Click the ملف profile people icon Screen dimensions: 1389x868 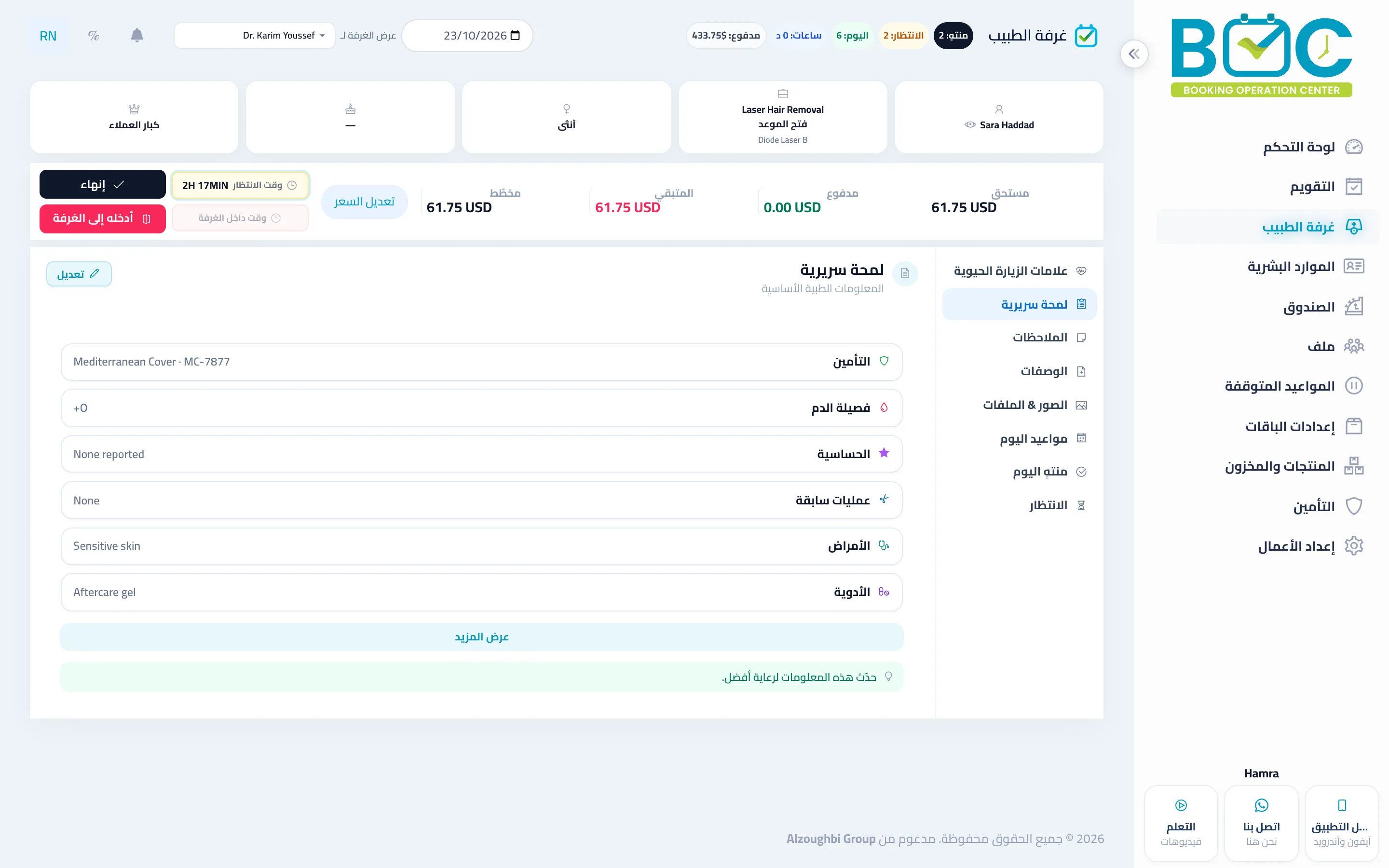click(1353, 346)
